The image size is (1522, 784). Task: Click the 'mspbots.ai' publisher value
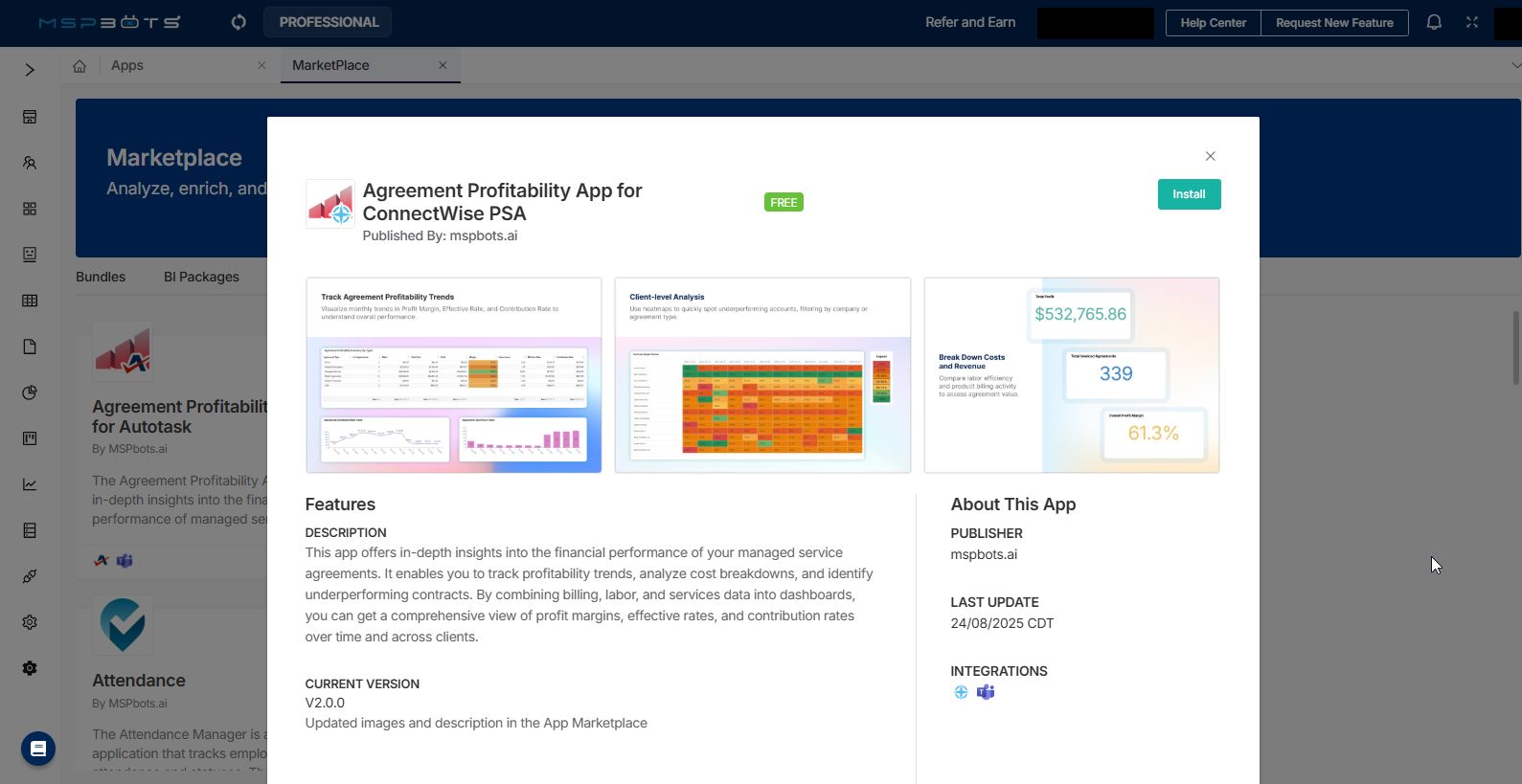coord(984,554)
